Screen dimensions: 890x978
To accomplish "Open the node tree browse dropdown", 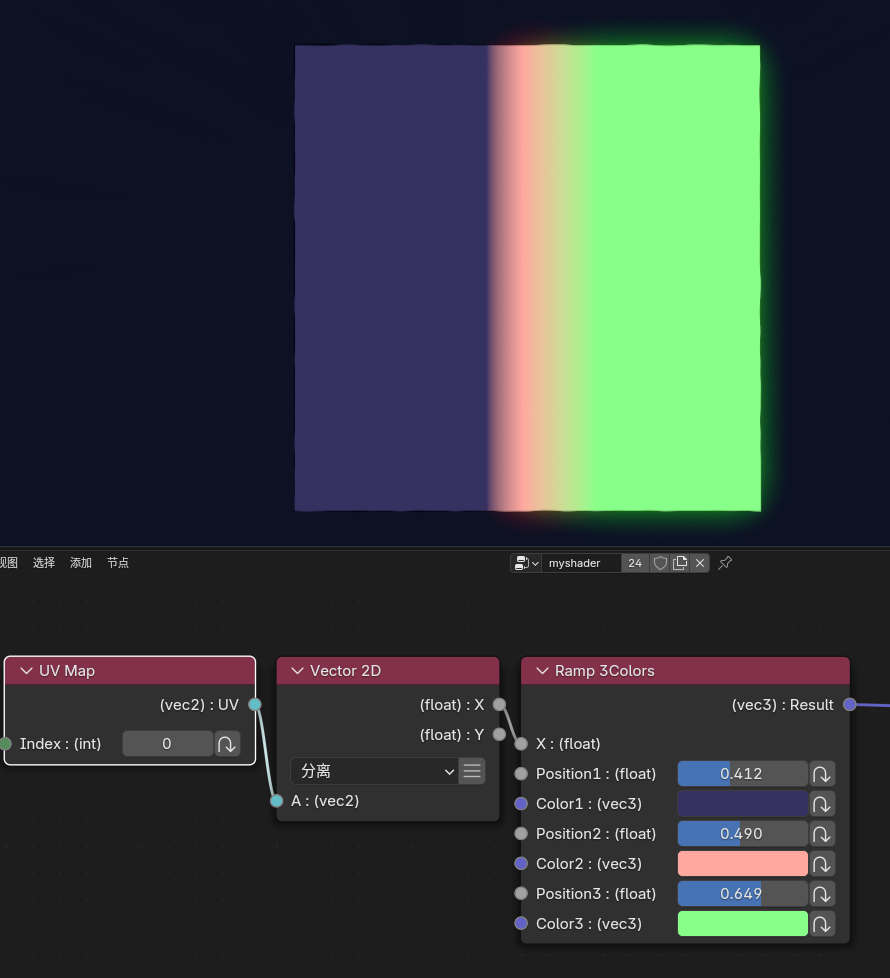I will [526, 563].
